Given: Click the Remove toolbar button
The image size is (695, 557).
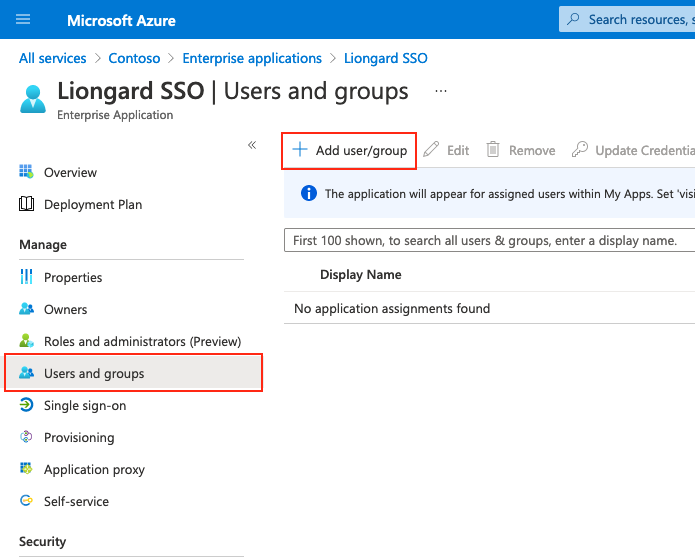Looking at the screenshot, I should [x=521, y=151].
